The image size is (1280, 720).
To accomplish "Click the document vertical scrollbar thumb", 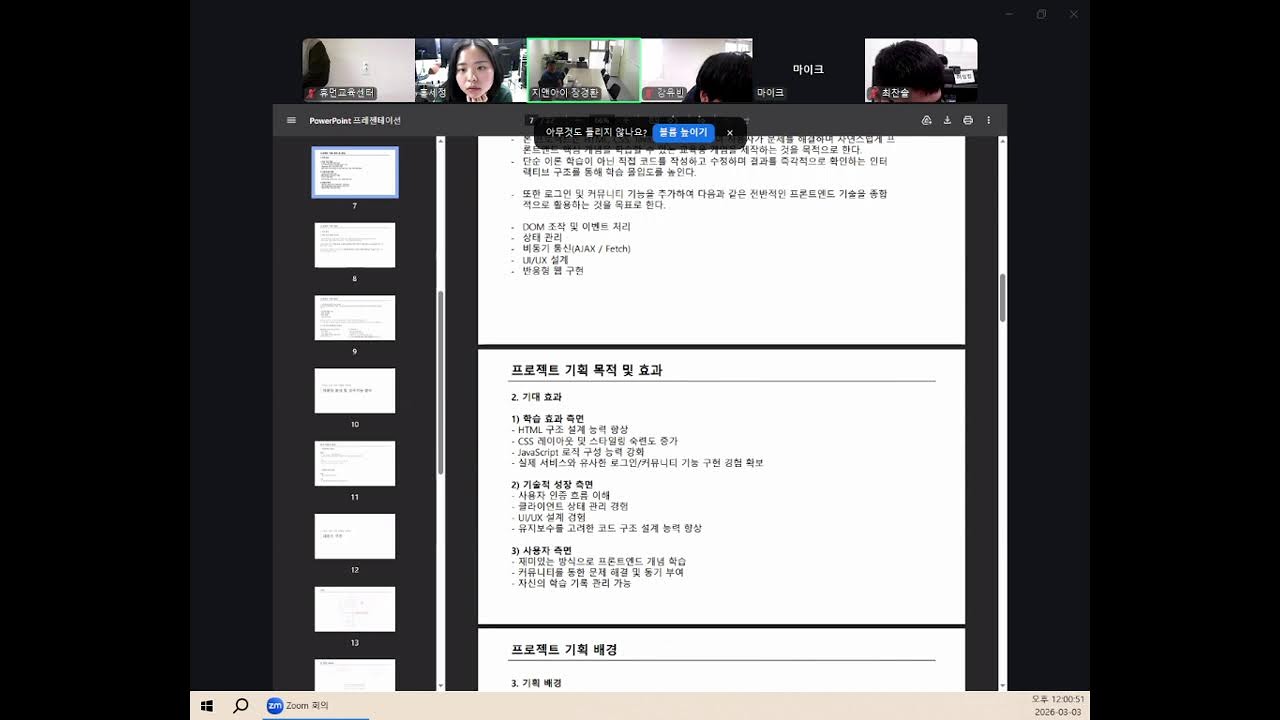I will (1003, 296).
